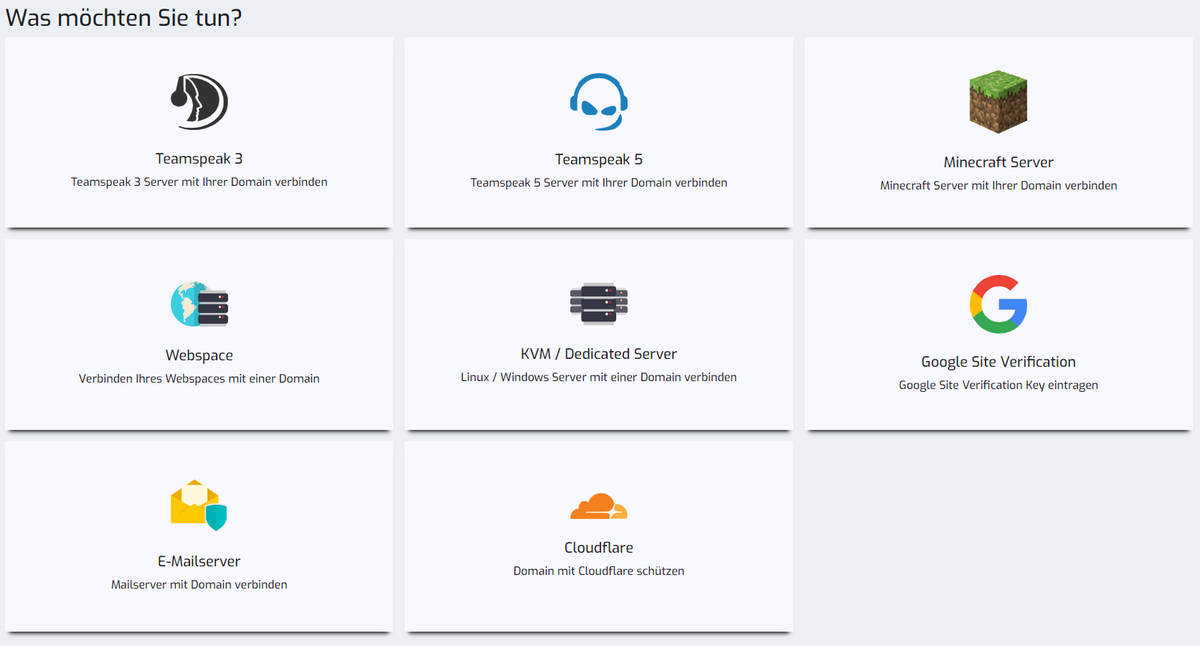Click the KVM server rack icon
The height and width of the screenshot is (646, 1200).
pyautogui.click(x=599, y=303)
